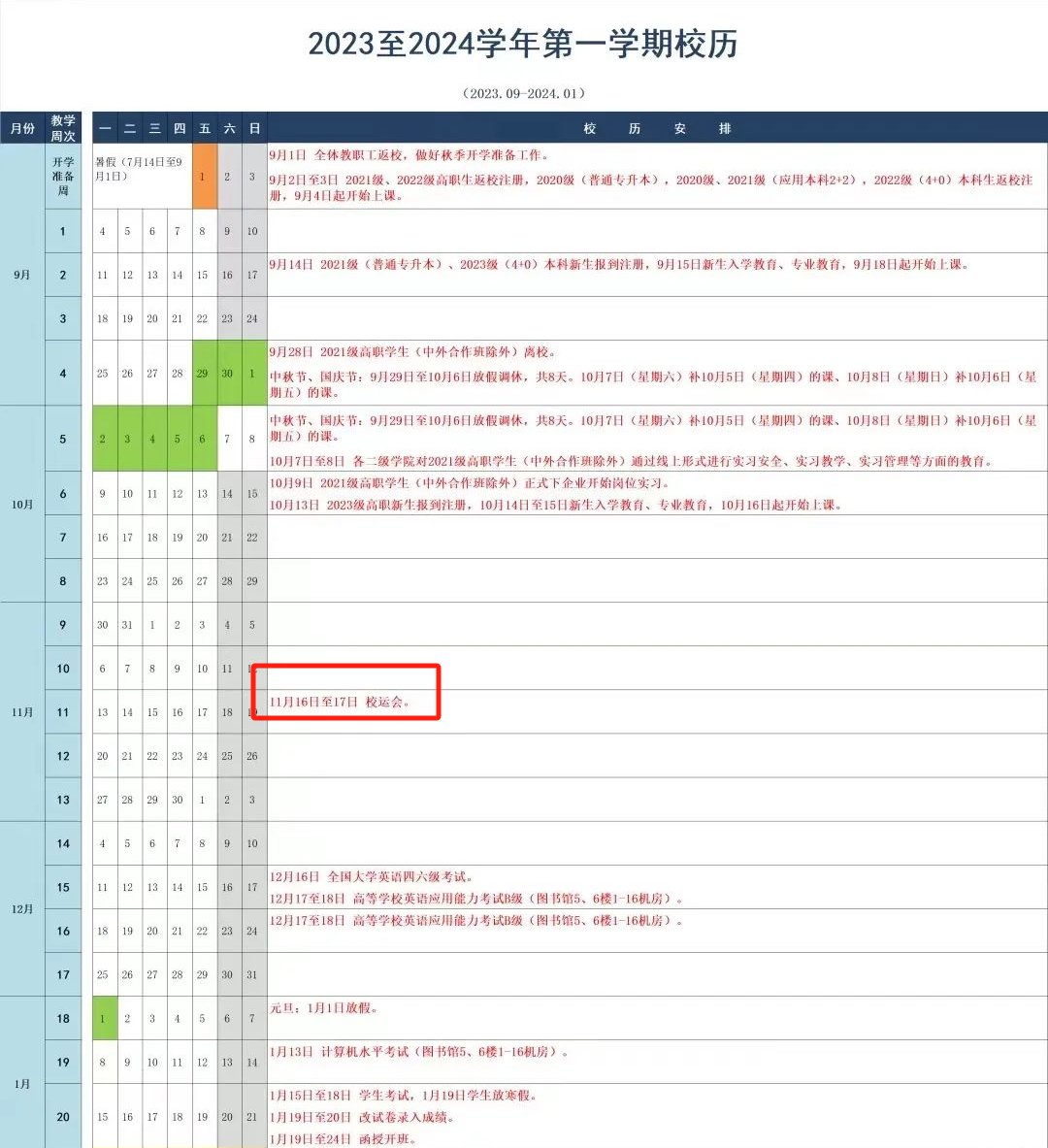The height and width of the screenshot is (1148, 1048).
Task: Click green date 2 in week 5
Action: pyautogui.click(x=105, y=439)
